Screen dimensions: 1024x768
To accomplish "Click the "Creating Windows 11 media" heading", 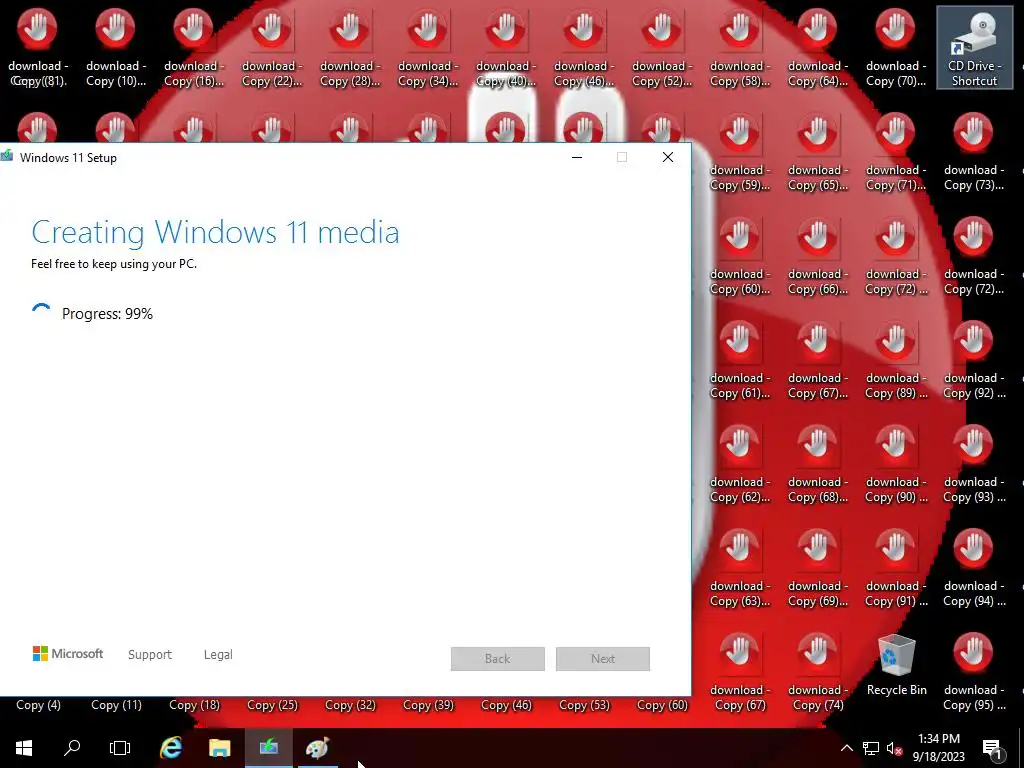I will coord(215,232).
